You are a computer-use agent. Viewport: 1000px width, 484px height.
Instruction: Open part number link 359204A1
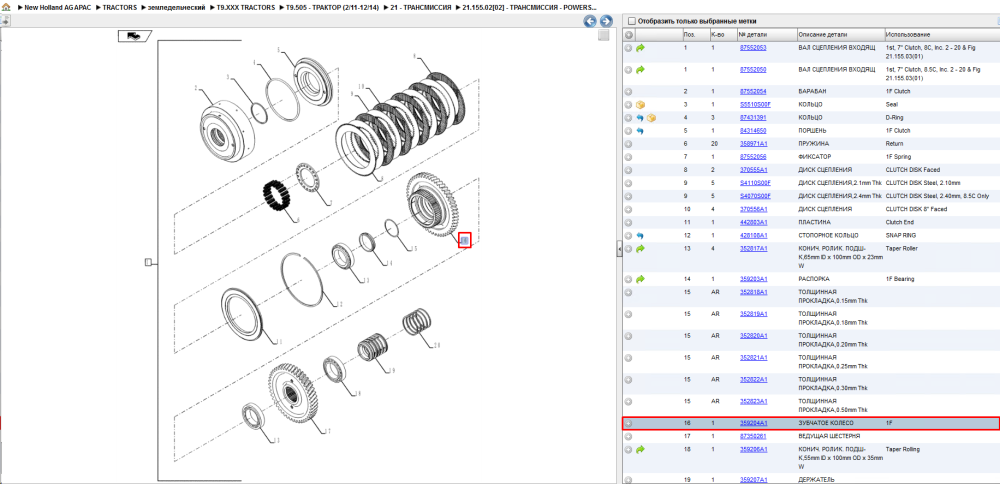[x=753, y=423]
